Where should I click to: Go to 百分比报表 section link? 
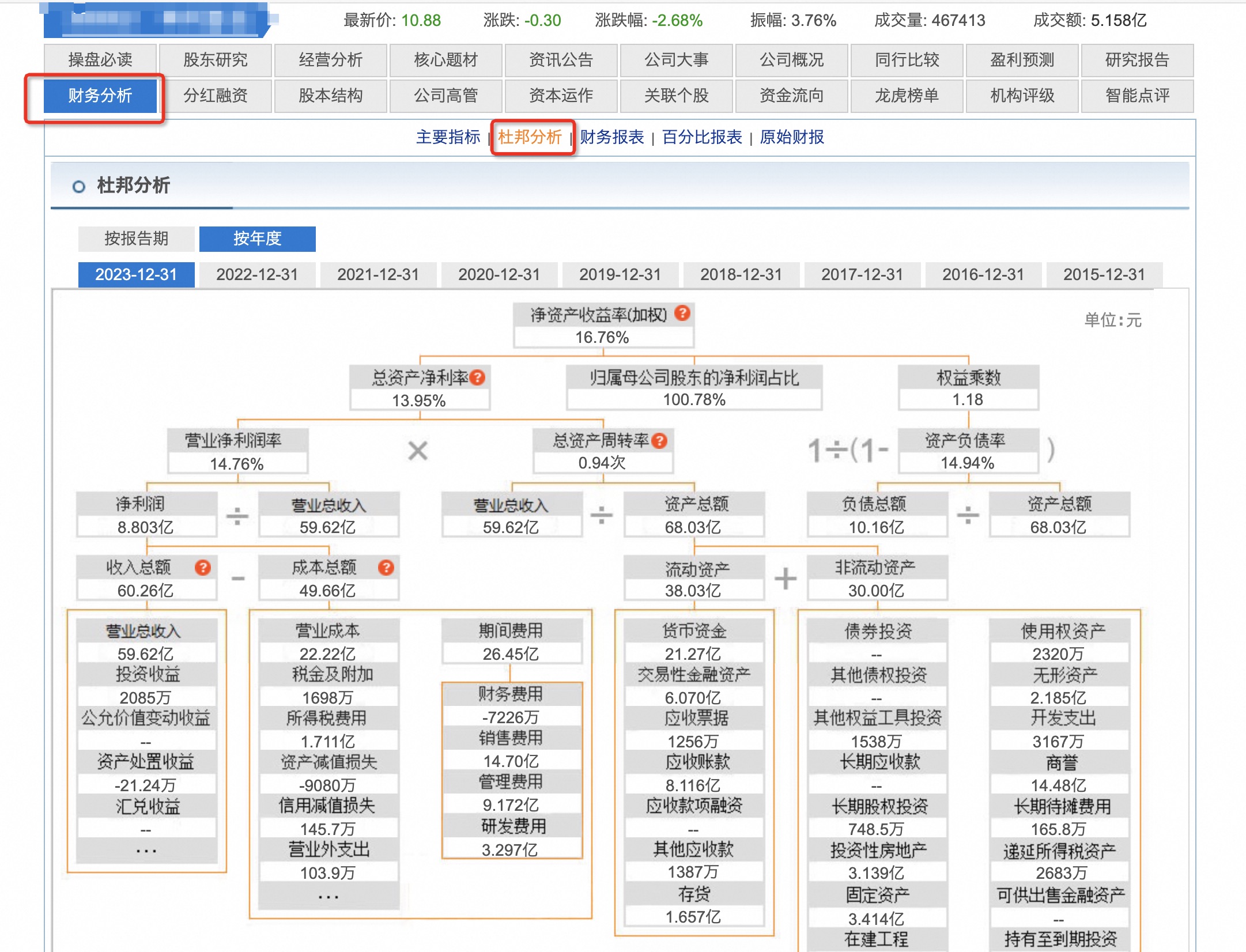click(x=702, y=137)
